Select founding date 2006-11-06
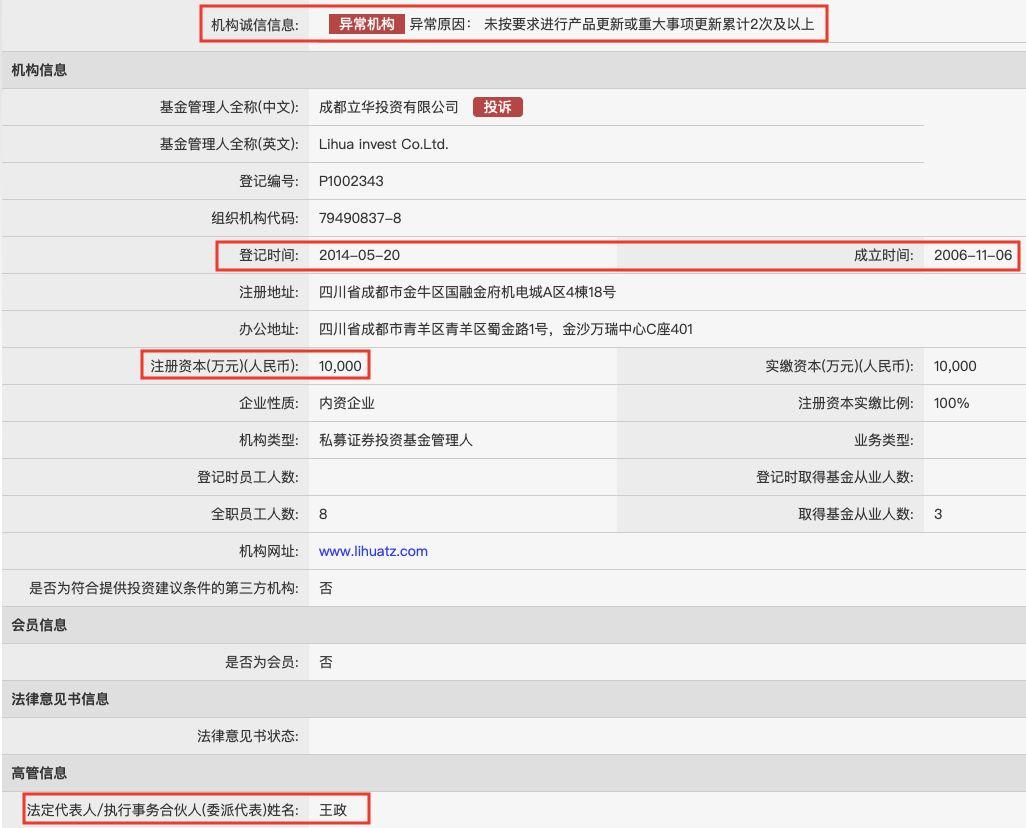The height and width of the screenshot is (828, 1026). [x=973, y=255]
